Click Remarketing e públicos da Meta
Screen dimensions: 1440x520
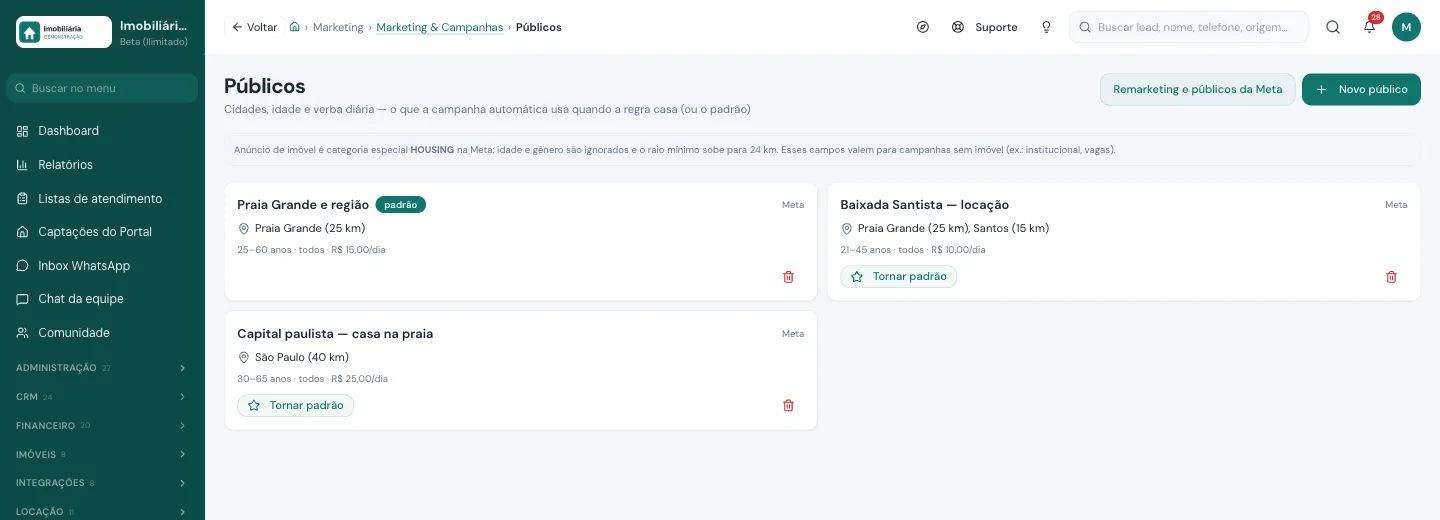pyautogui.click(x=1198, y=89)
